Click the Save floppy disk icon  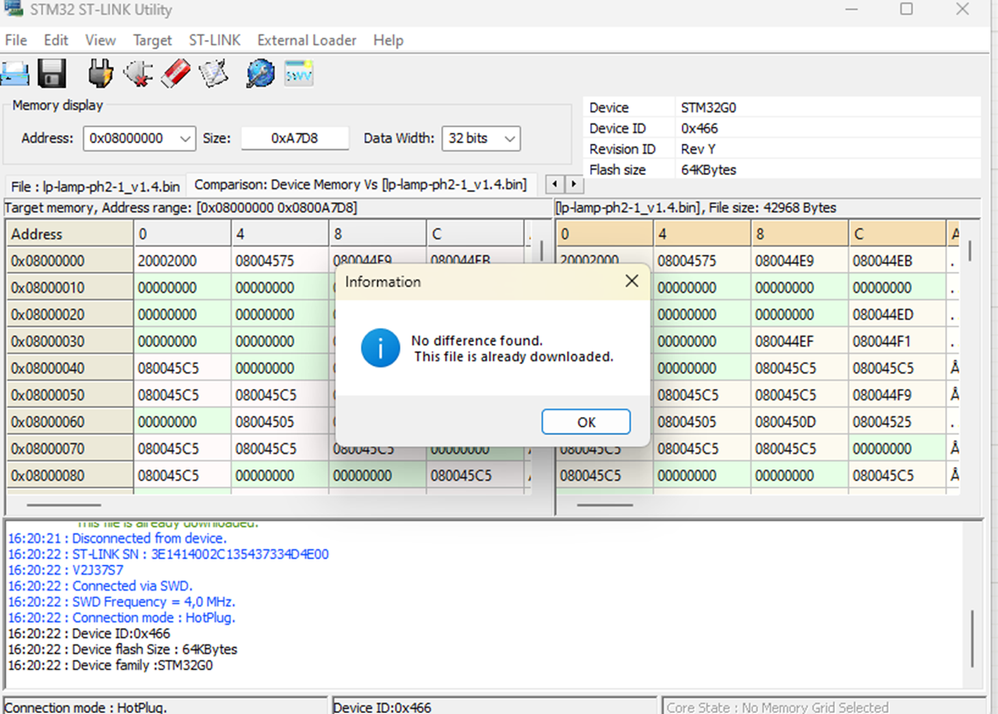52,73
